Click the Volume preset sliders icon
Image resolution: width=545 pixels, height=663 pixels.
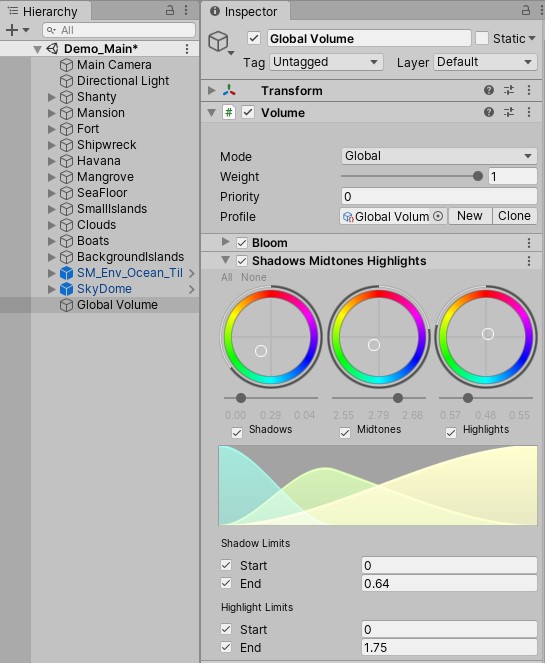tap(509, 112)
